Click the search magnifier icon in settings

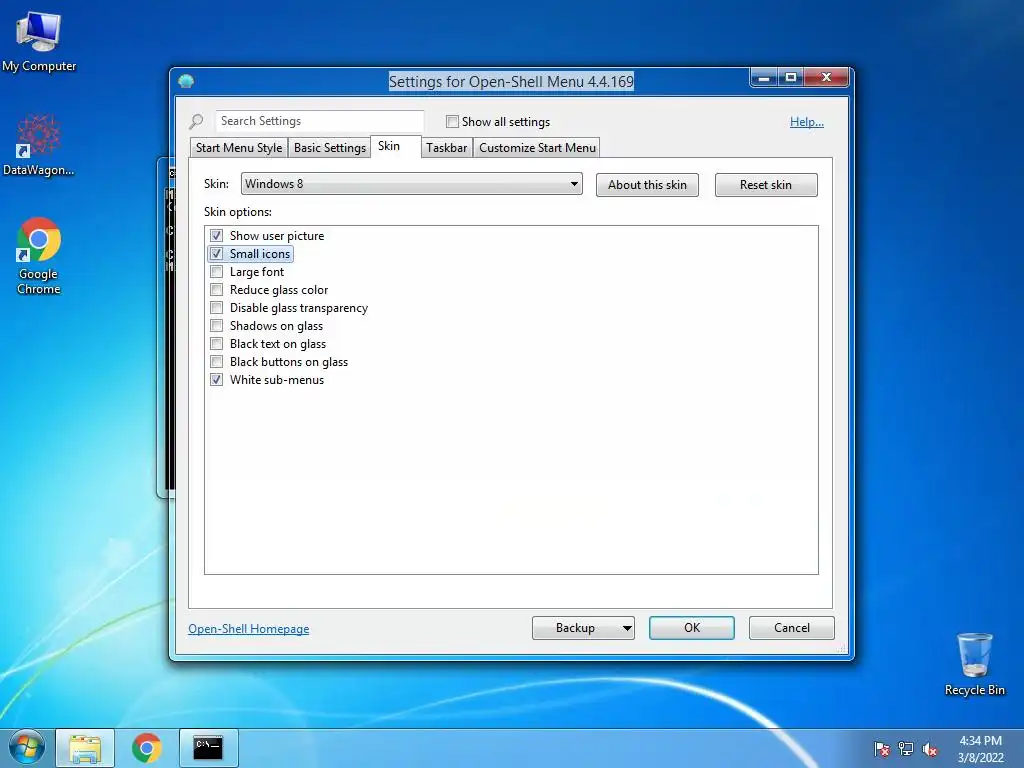tap(196, 121)
